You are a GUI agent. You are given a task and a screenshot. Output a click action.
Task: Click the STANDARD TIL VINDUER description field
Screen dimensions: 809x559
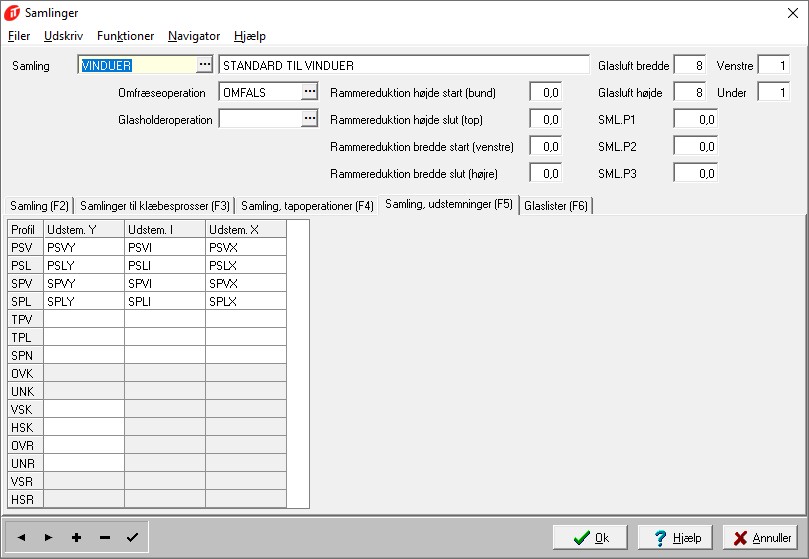(x=404, y=65)
